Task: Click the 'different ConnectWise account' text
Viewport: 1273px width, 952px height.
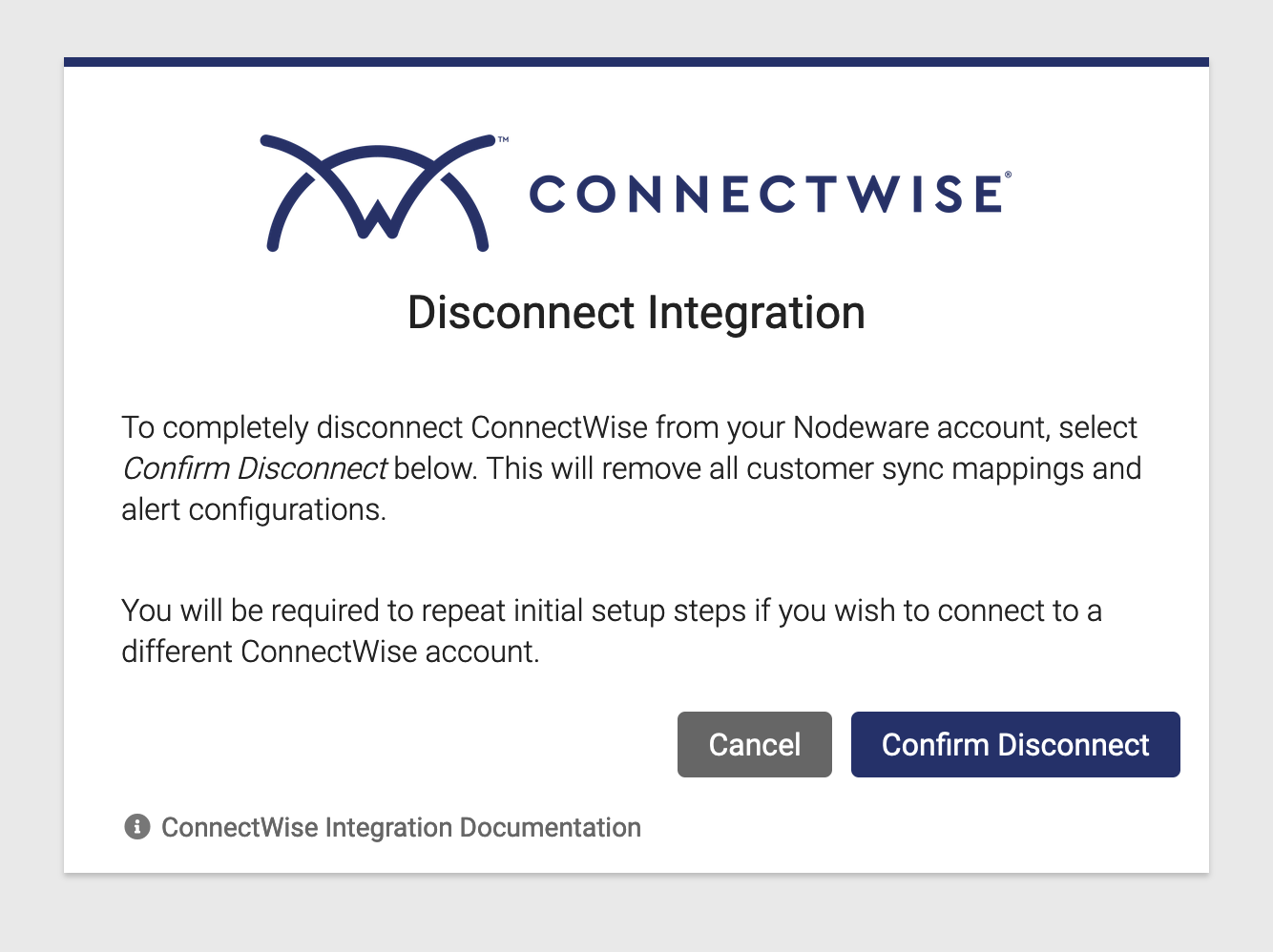Action: [329, 652]
